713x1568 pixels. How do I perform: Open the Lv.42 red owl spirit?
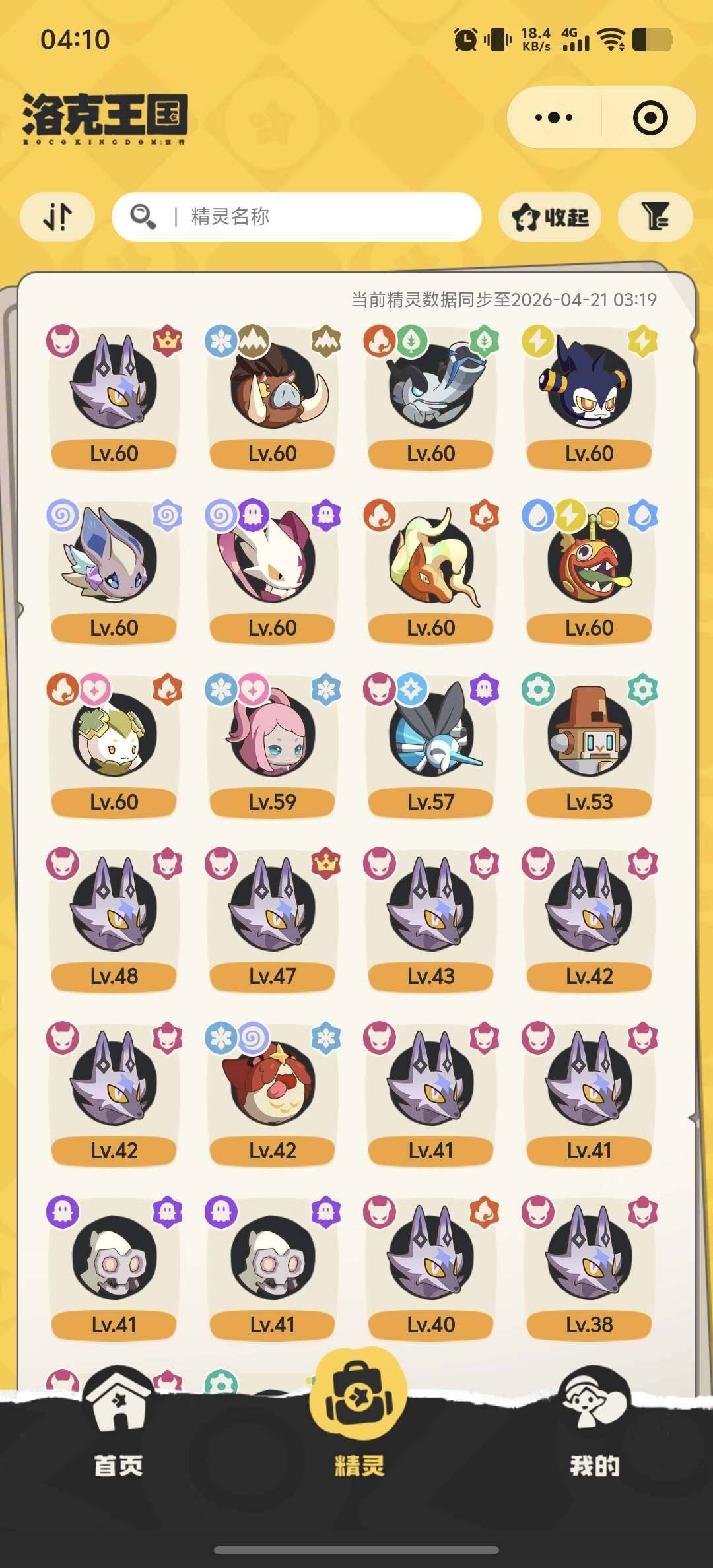pos(273,1094)
